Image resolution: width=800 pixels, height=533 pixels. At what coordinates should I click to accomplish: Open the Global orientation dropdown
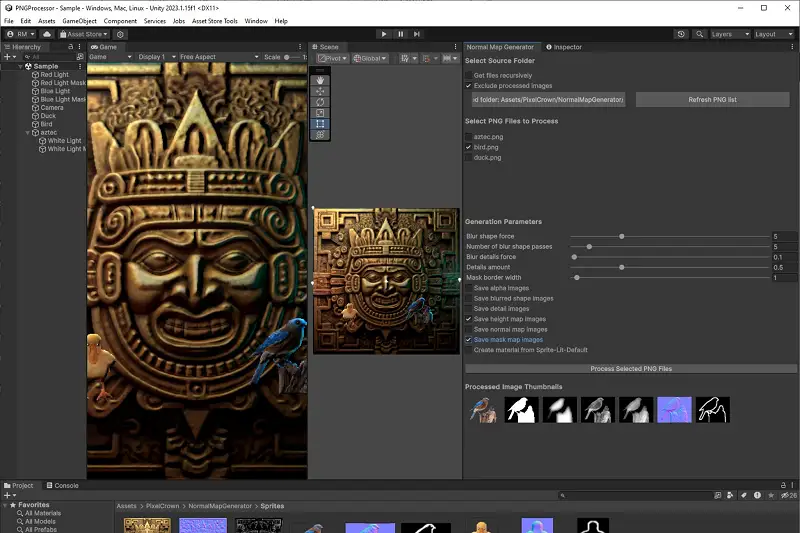370,59
